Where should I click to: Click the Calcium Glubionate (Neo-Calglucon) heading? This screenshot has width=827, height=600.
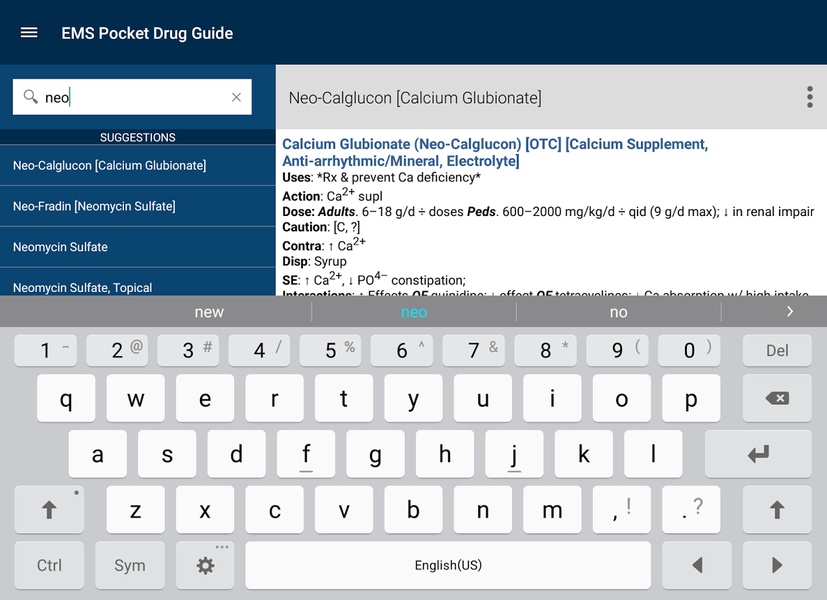click(x=495, y=152)
